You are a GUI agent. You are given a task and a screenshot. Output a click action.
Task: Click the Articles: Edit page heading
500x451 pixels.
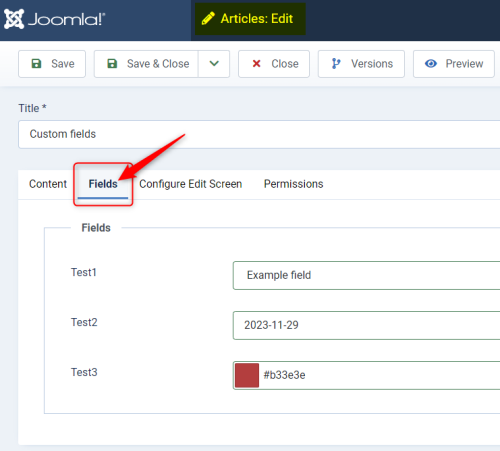click(257, 19)
